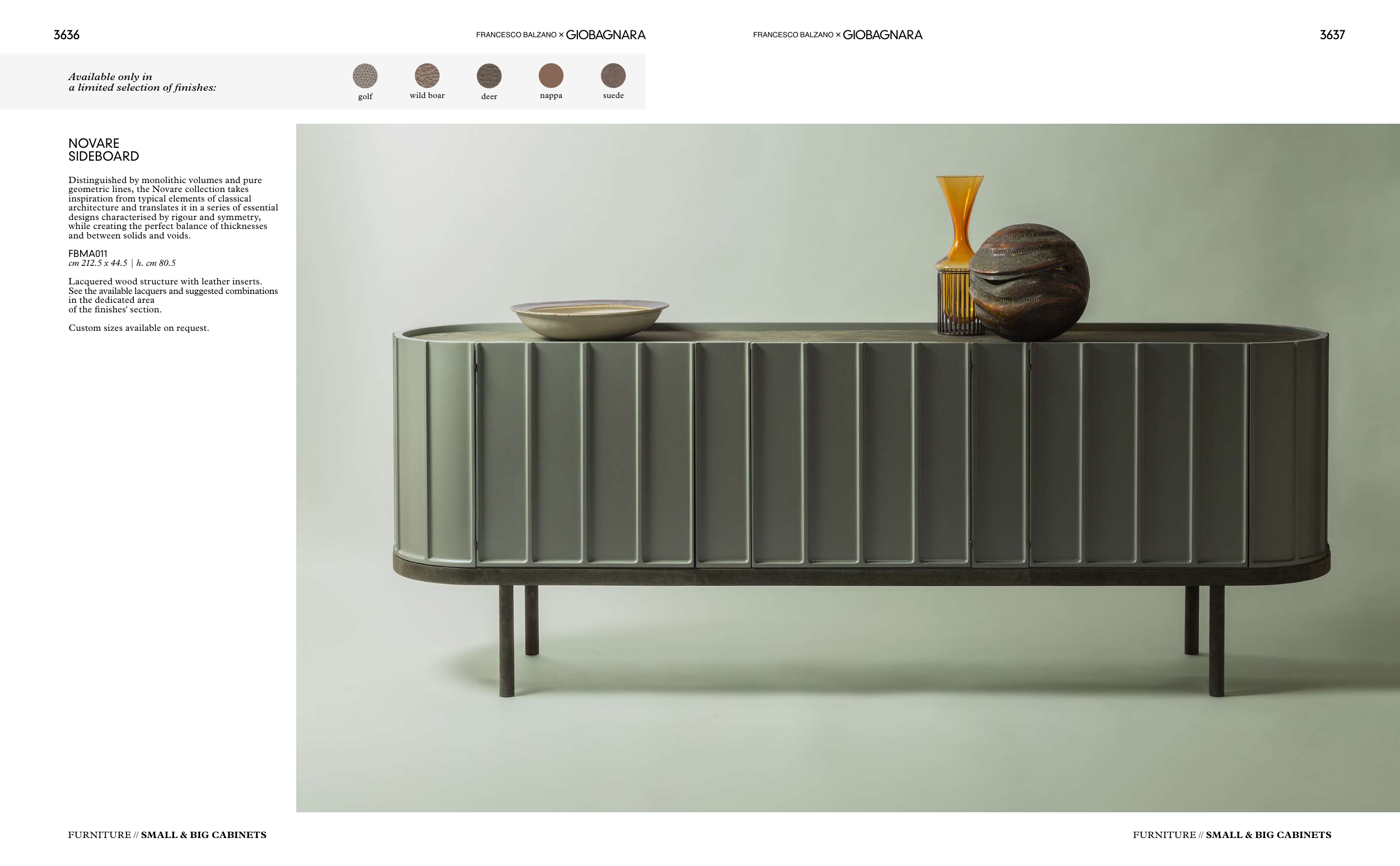Click the Available only in limited finishes label
Viewport: 1400px width, 866px height.
(x=142, y=82)
